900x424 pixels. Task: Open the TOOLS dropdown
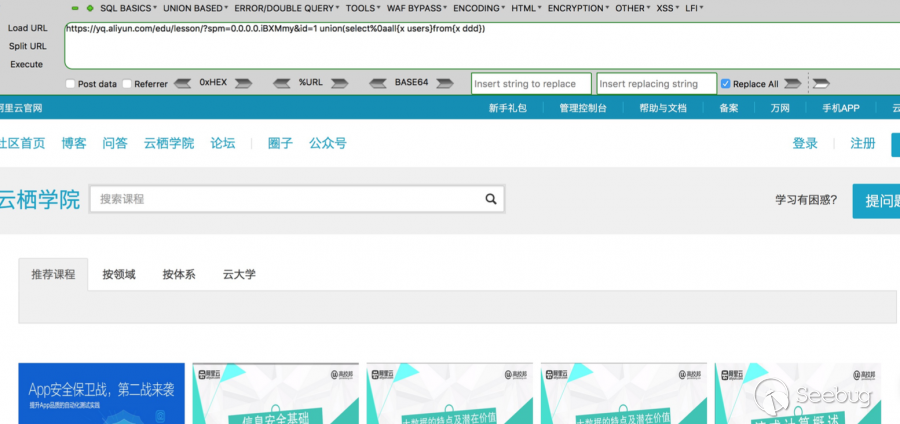[x=363, y=9]
